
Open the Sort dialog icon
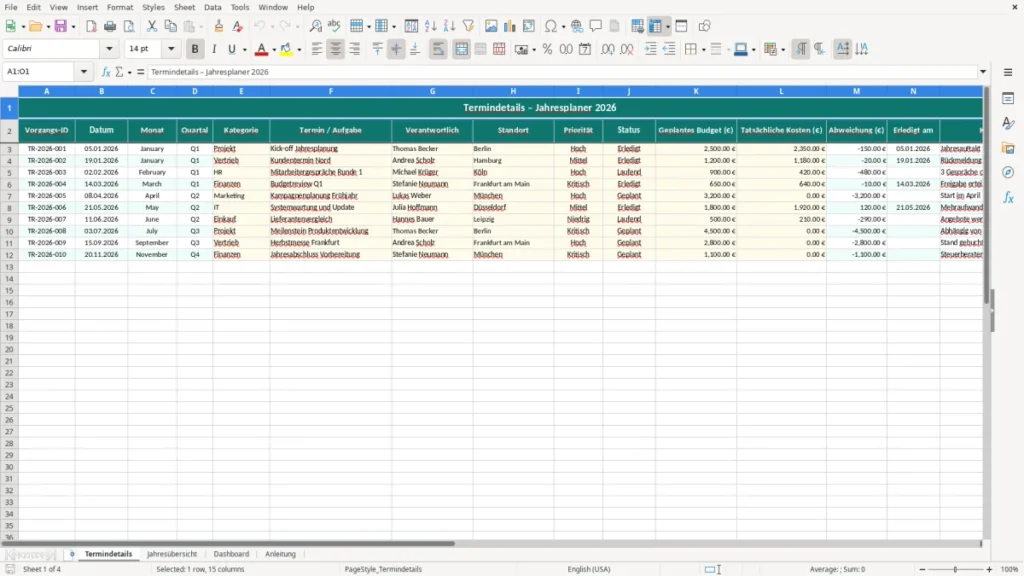pyautogui.click(x=411, y=26)
